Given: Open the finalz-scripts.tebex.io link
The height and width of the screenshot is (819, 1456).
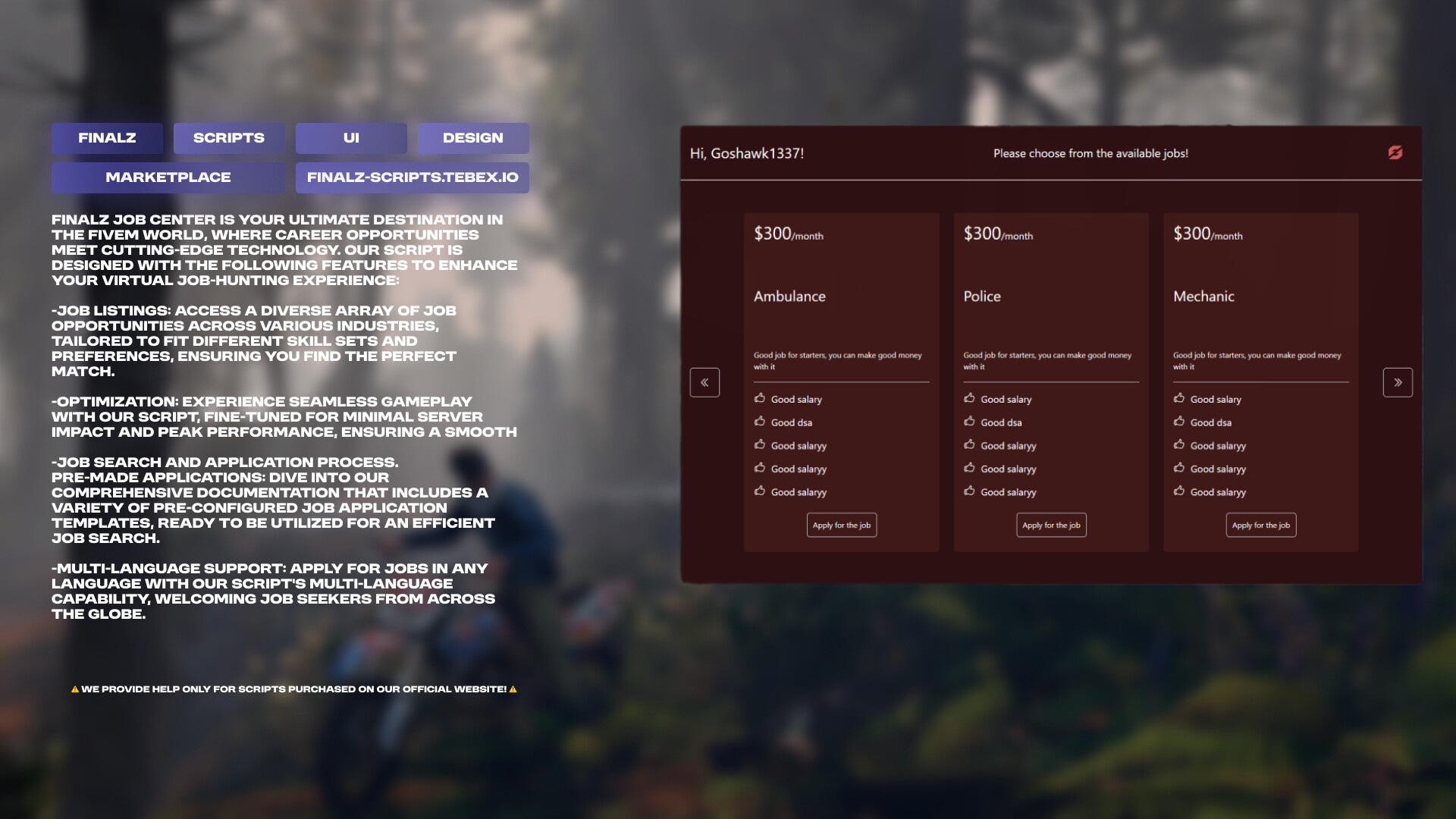Looking at the screenshot, I should (413, 177).
